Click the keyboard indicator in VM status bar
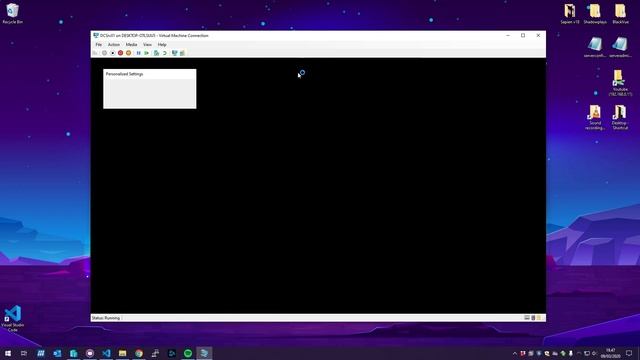Screen dimensions: 640x360 (527, 318)
